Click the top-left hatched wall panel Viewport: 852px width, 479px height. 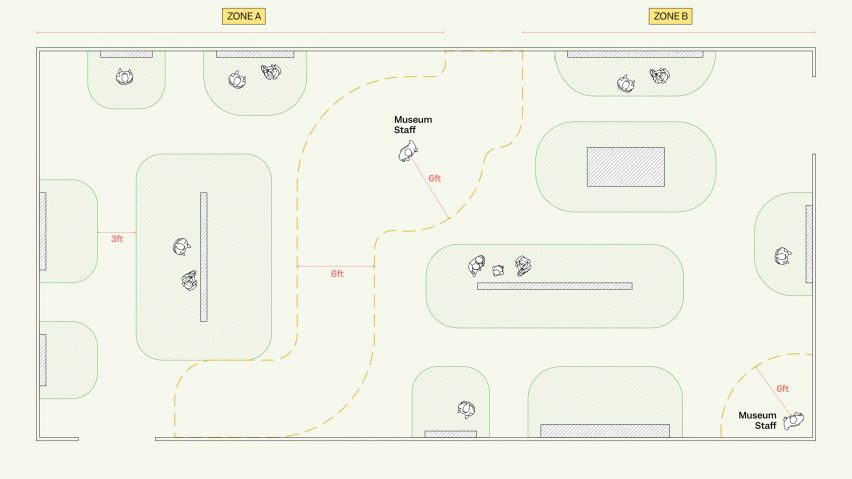127,54
